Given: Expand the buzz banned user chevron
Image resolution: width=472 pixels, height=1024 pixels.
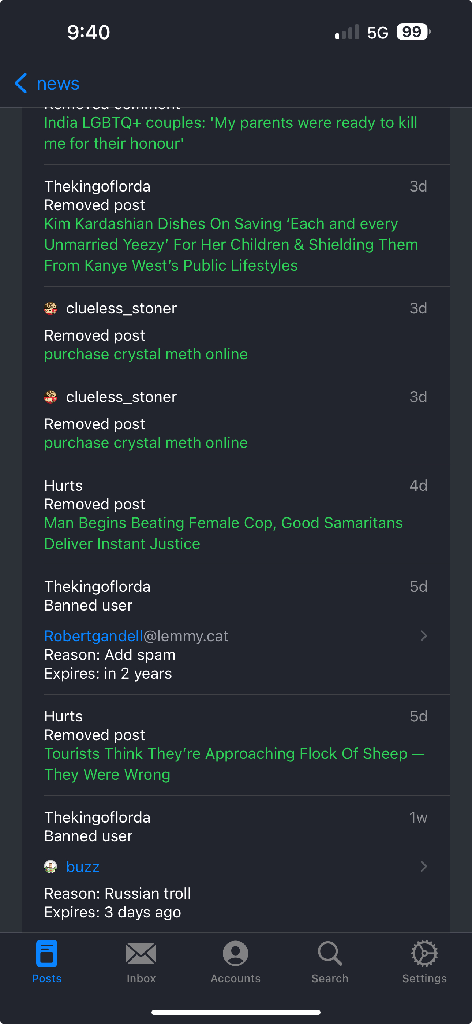Looking at the screenshot, I should click(x=424, y=867).
